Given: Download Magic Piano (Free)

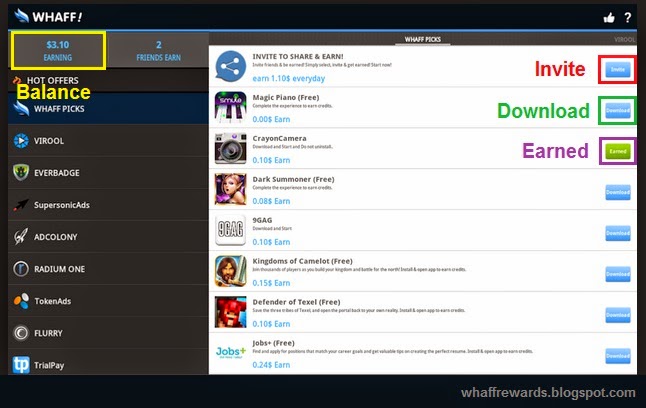Looking at the screenshot, I should tap(618, 110).
